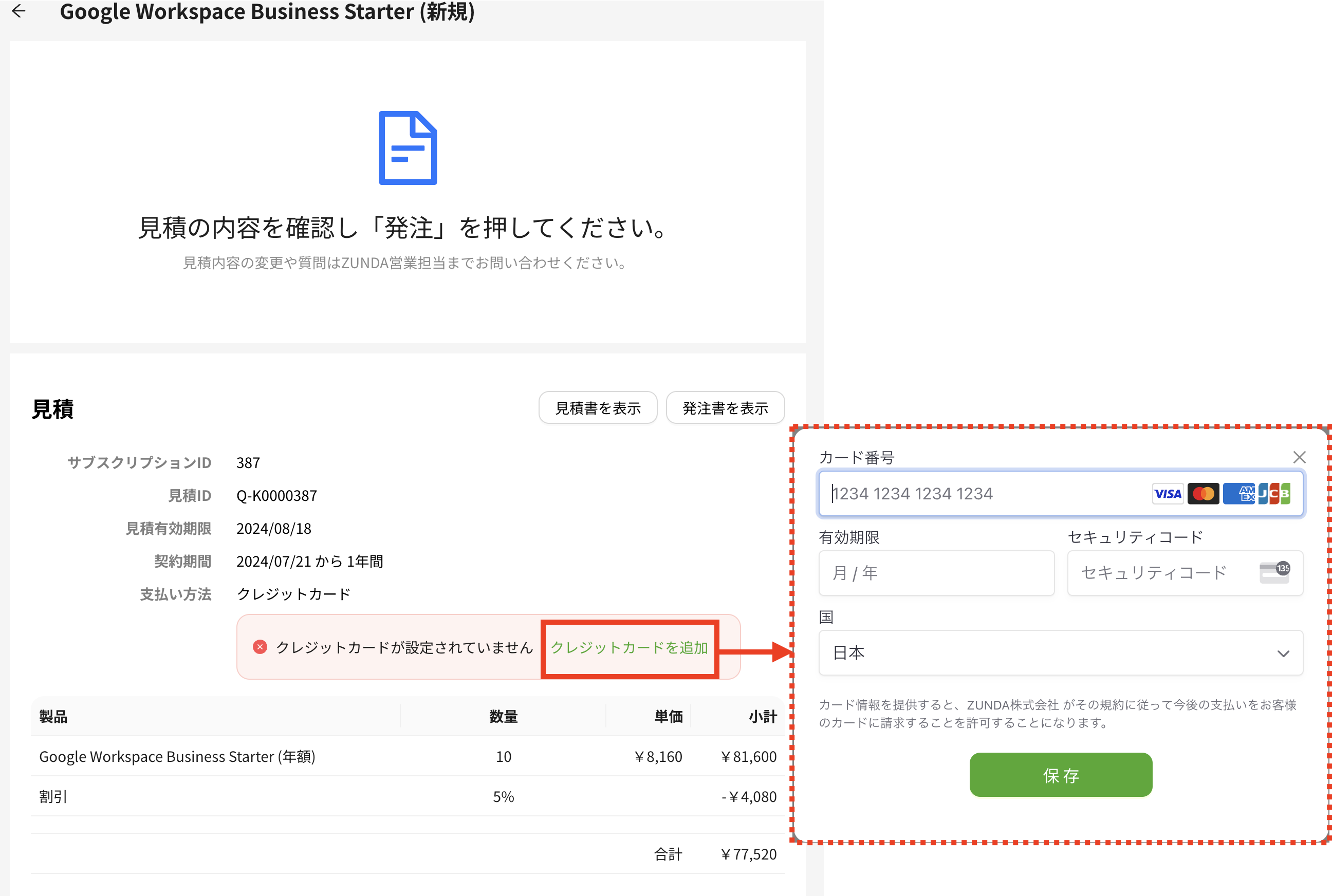The width and height of the screenshot is (1332, 896).
Task: Click the 見積有効期限 label
Action: coord(169,529)
